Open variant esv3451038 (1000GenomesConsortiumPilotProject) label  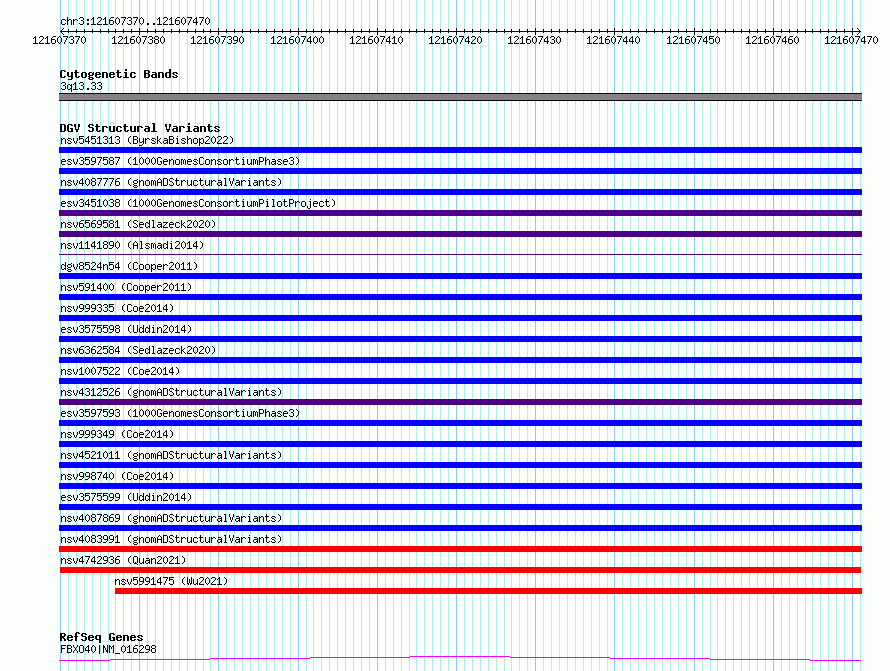(198, 203)
